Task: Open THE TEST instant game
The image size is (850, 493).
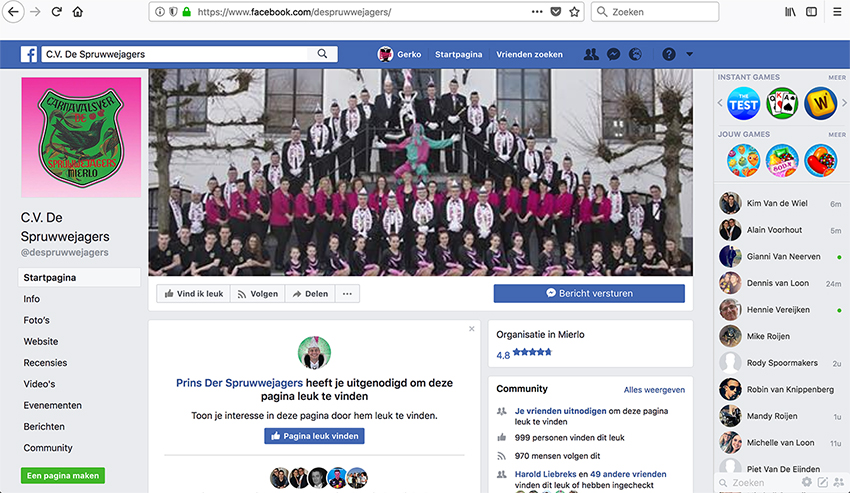Action: click(743, 103)
